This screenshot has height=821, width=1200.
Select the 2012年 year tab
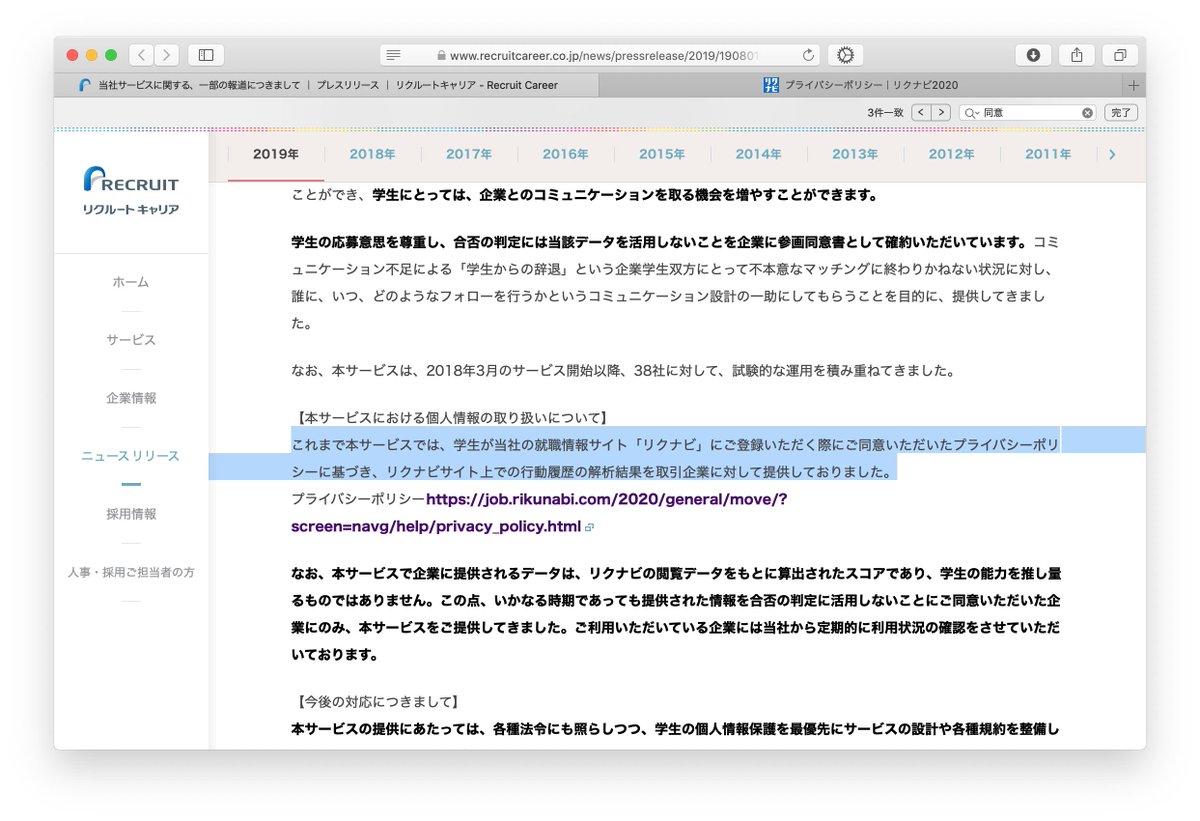click(951, 154)
